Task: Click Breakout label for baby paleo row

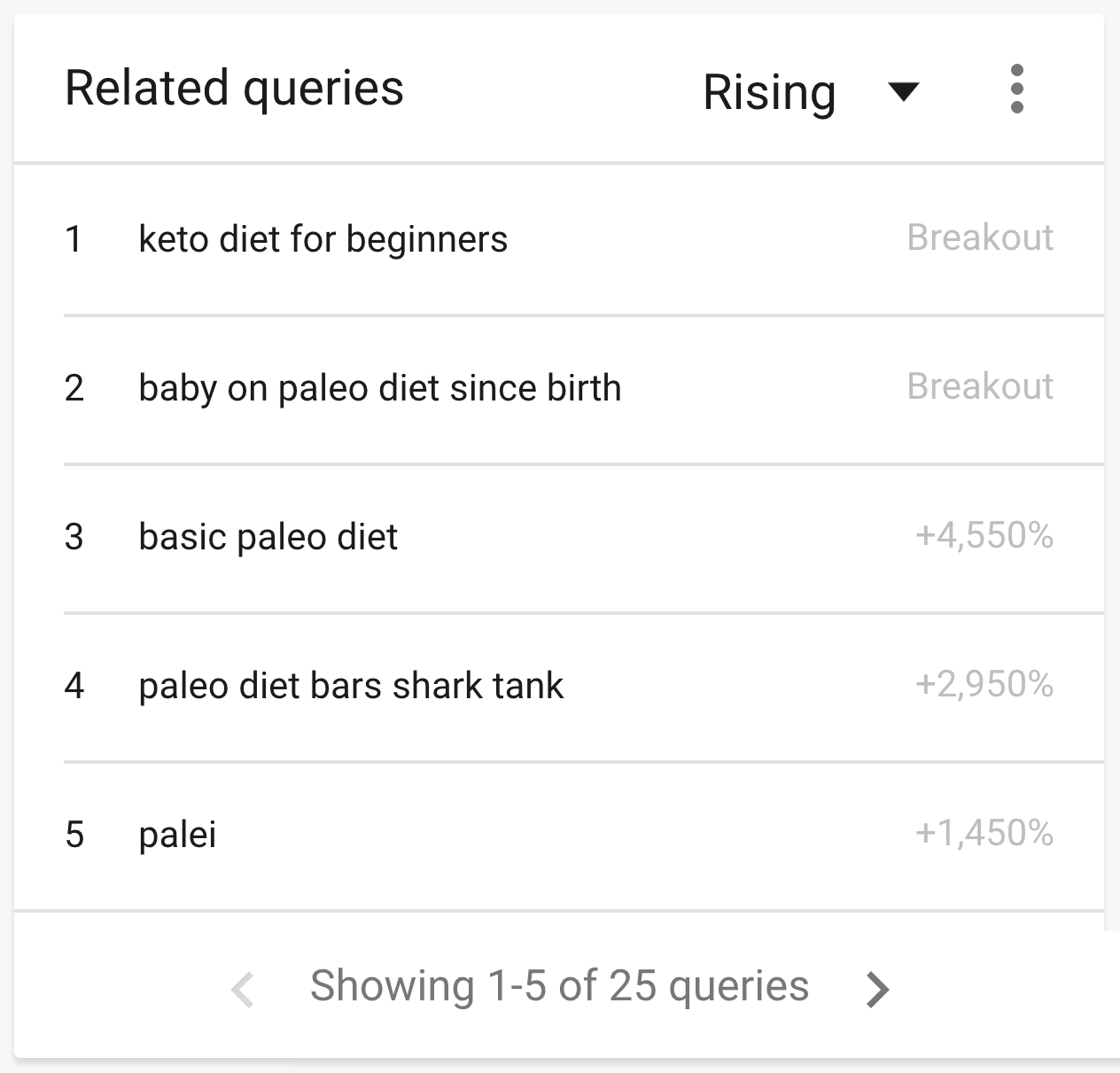Action: [980, 386]
